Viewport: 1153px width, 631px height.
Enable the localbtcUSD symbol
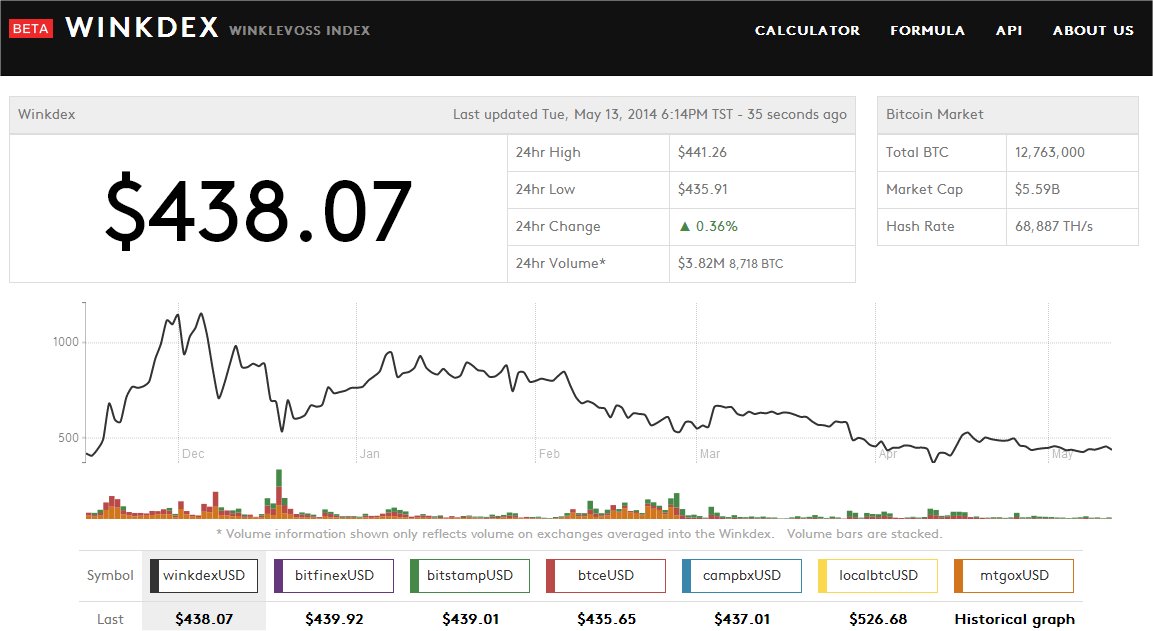point(878,575)
